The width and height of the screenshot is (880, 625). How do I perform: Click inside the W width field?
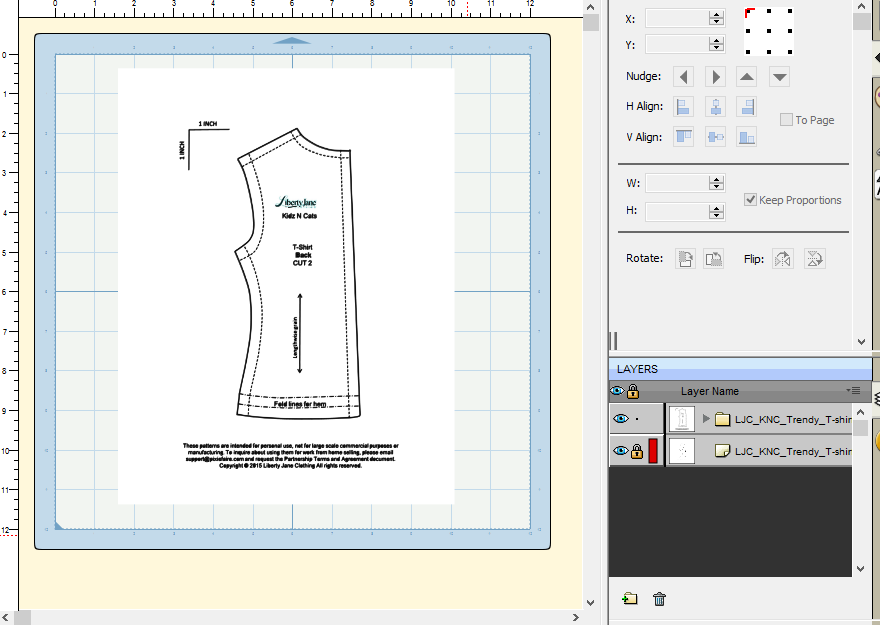(676, 183)
